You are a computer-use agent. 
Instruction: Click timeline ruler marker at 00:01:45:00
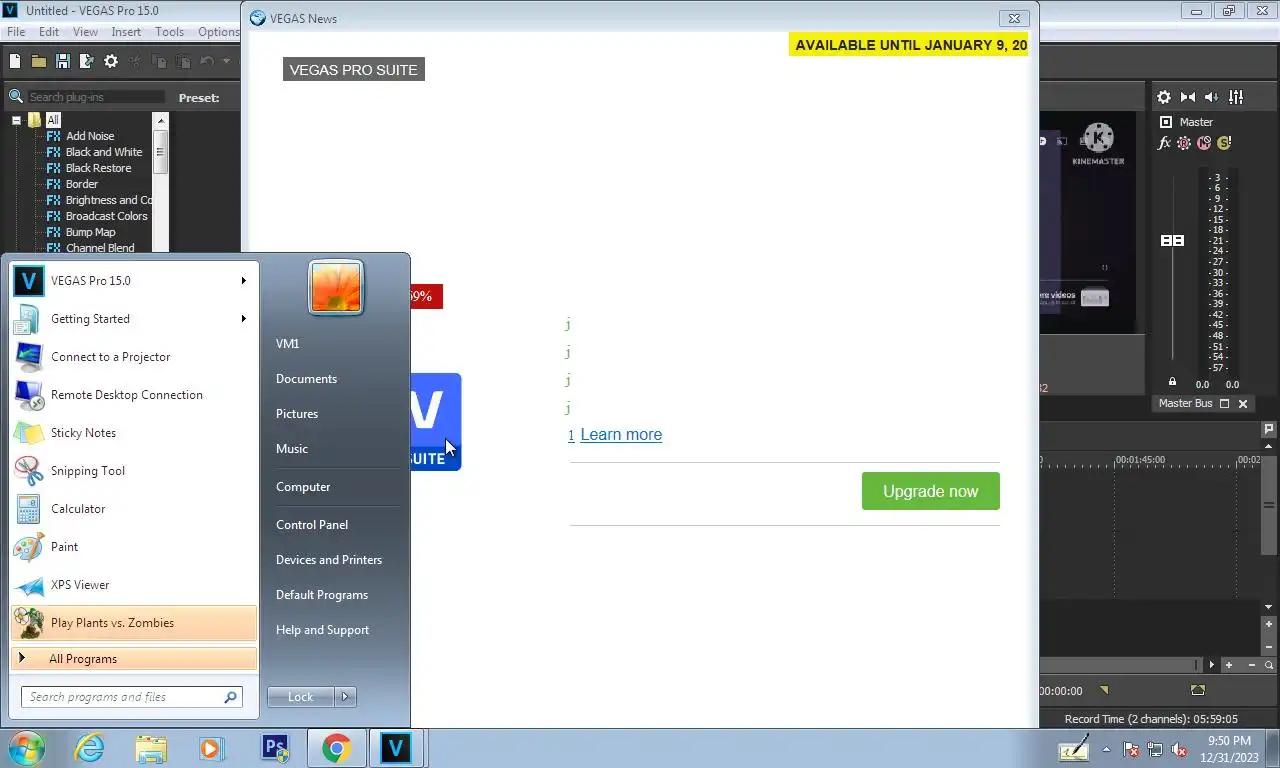[x=1140, y=460]
